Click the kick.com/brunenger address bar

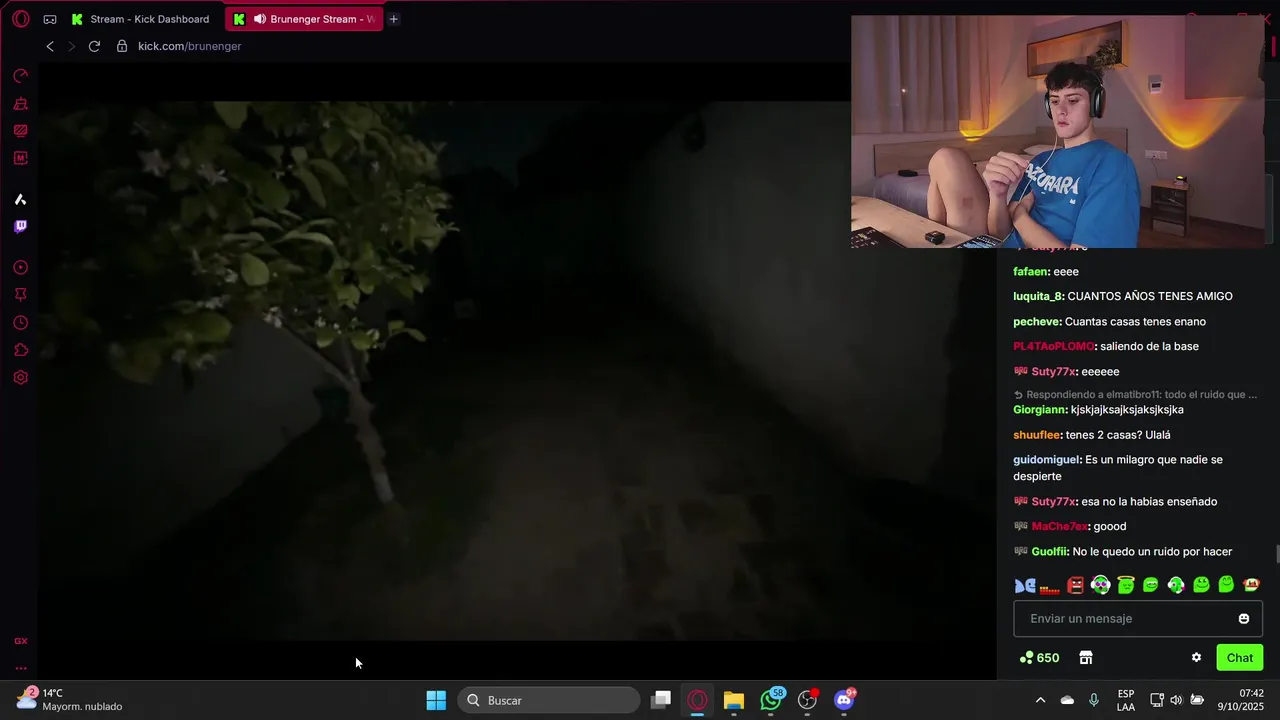tap(189, 46)
